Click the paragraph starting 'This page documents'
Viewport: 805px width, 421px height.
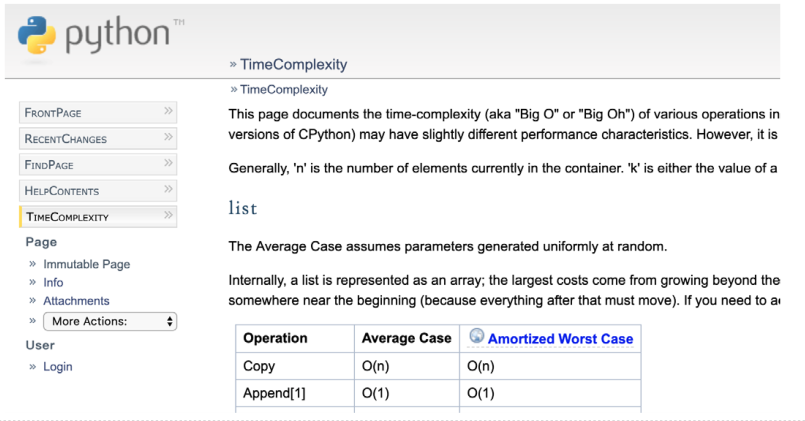click(504, 124)
